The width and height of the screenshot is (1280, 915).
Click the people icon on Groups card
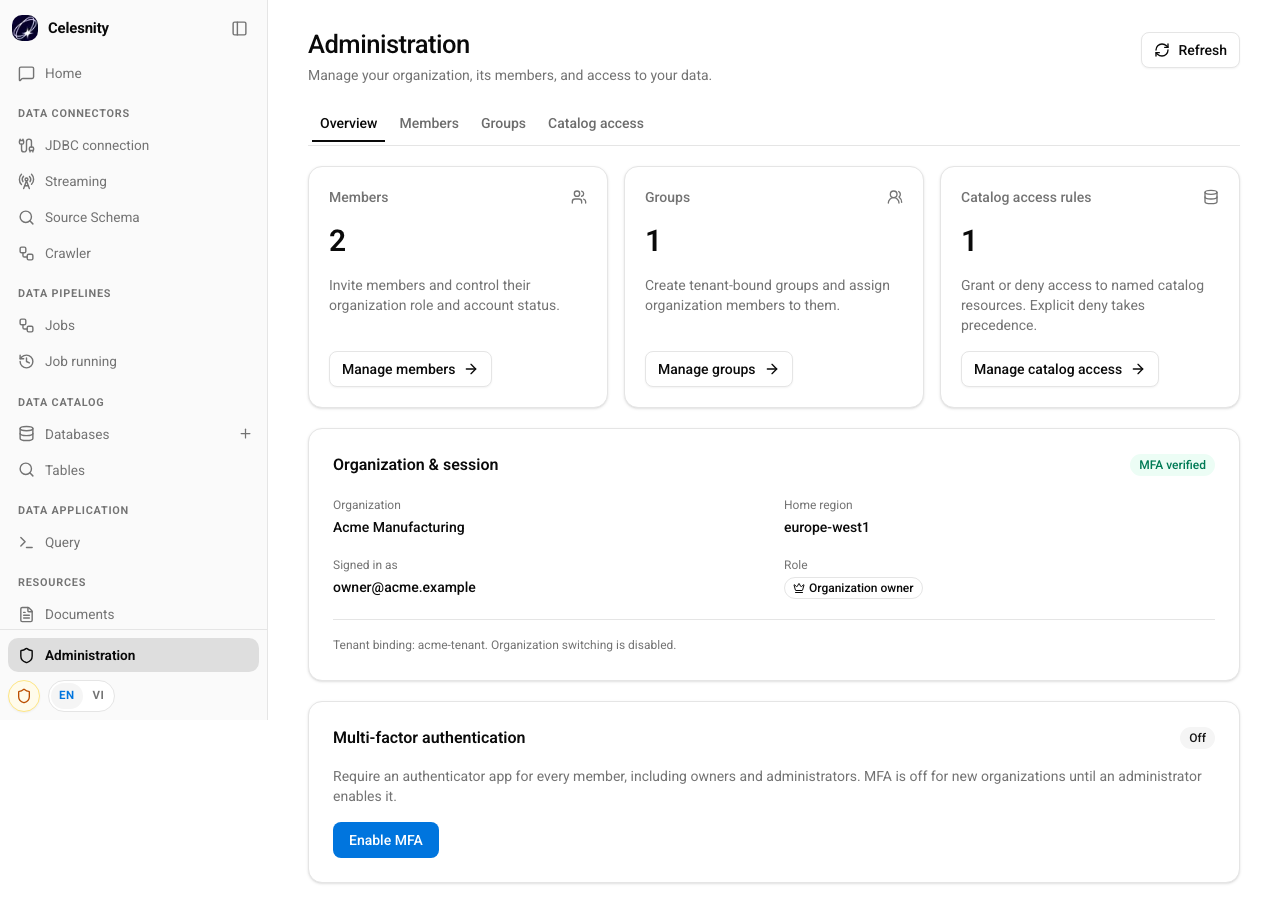(x=895, y=197)
